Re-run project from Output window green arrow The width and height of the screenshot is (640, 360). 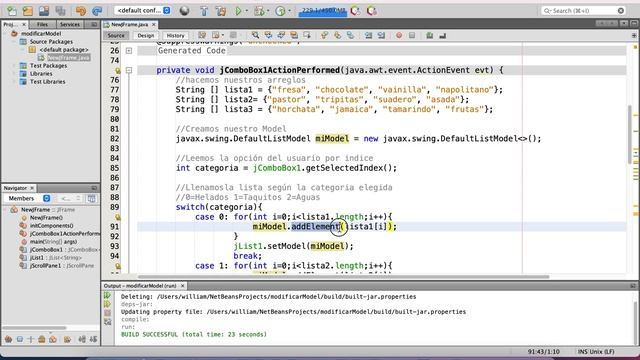coord(107,296)
